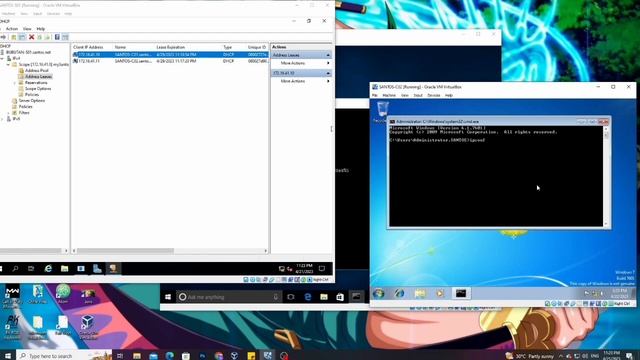Click cmd taskbar button in Windows 7 VM

point(461,293)
